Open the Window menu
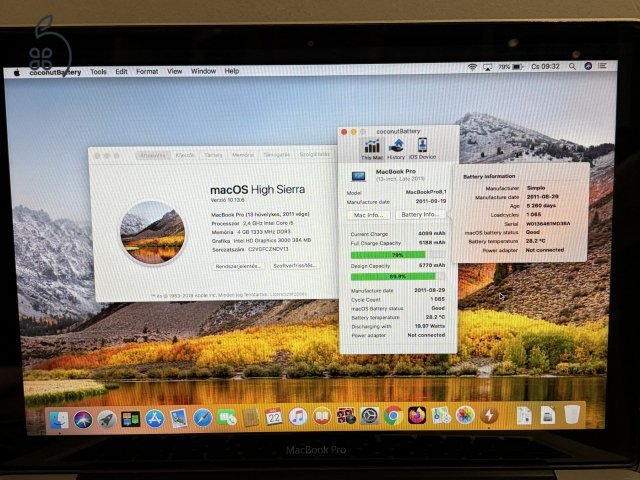640x480 pixels. coord(203,71)
